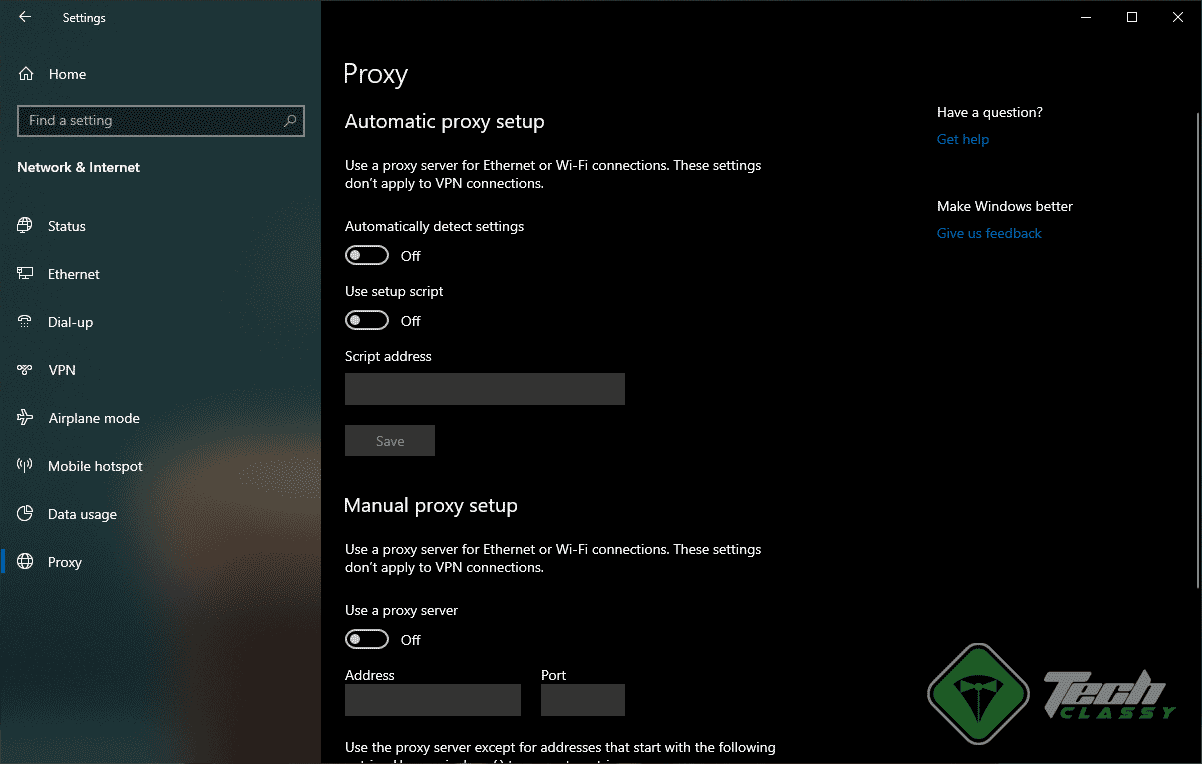Open Mobile hotspot via its signal icon
Viewport: 1202px width, 764px height.
(x=24, y=466)
